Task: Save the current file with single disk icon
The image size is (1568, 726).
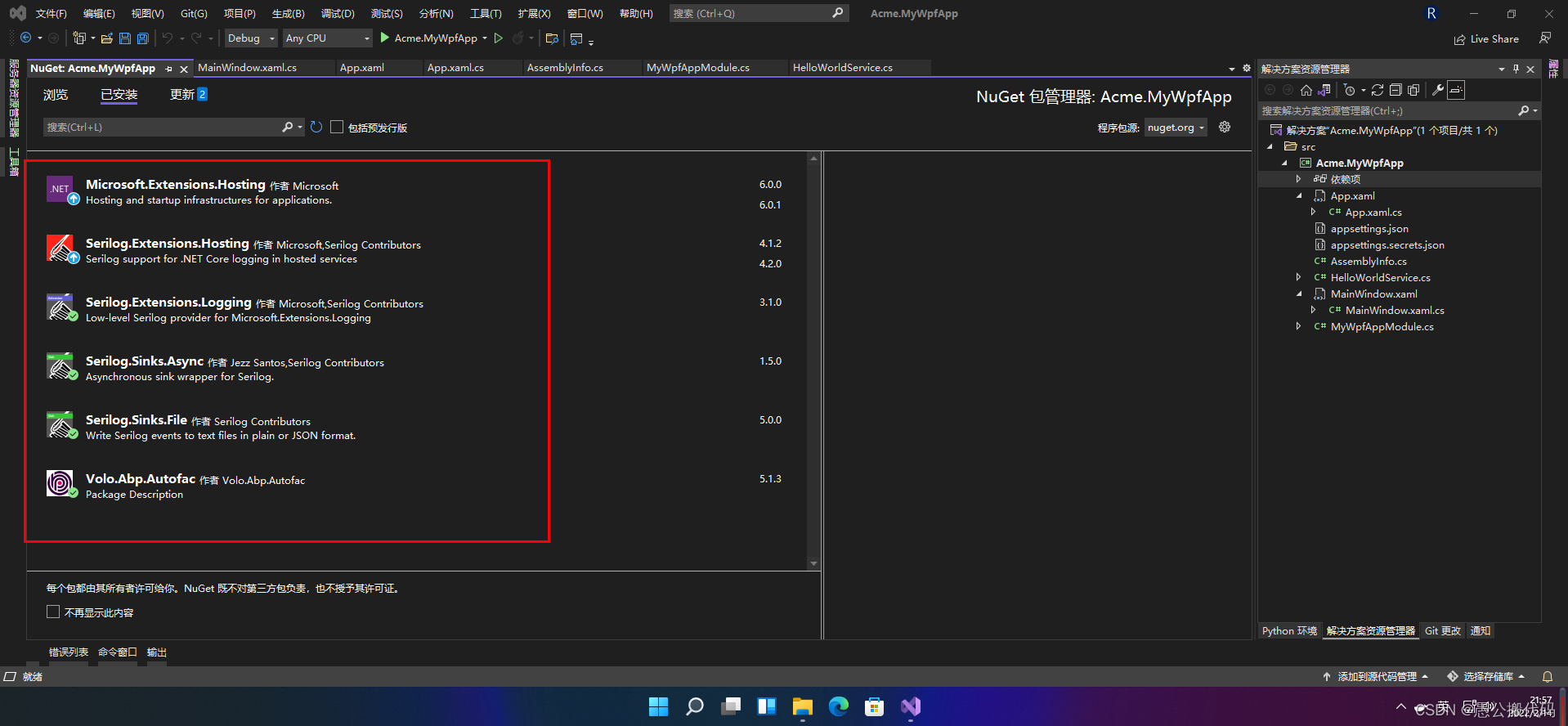Action: (124, 38)
